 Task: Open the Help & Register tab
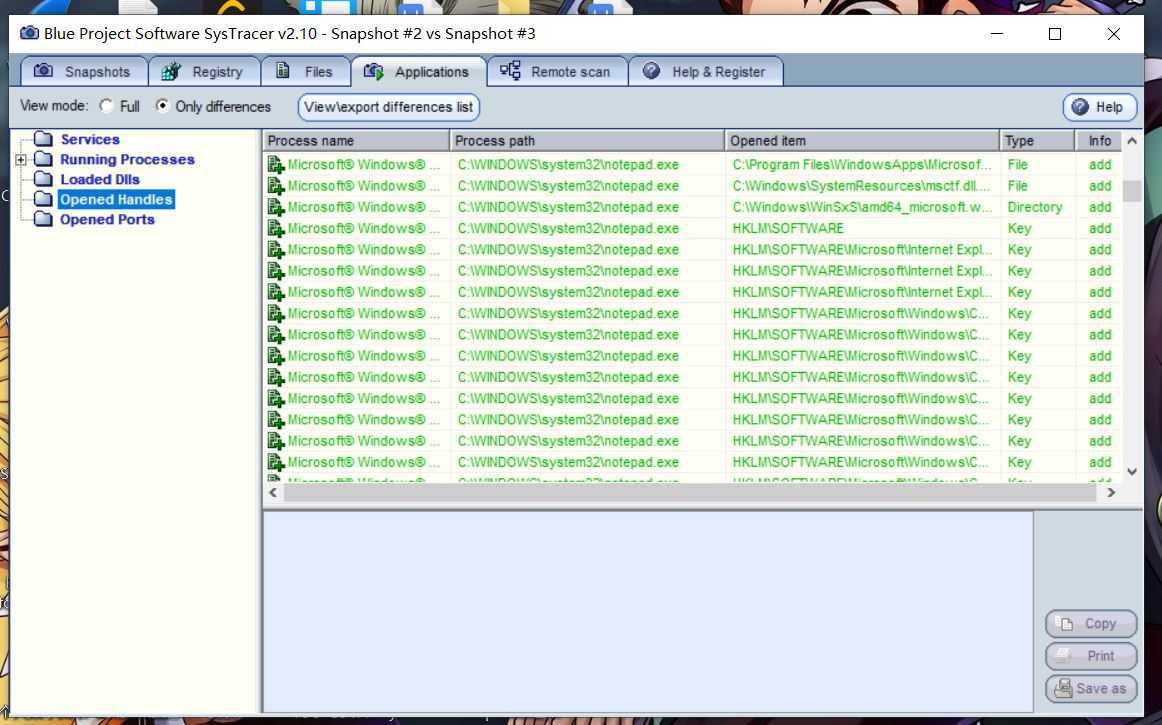coord(706,71)
